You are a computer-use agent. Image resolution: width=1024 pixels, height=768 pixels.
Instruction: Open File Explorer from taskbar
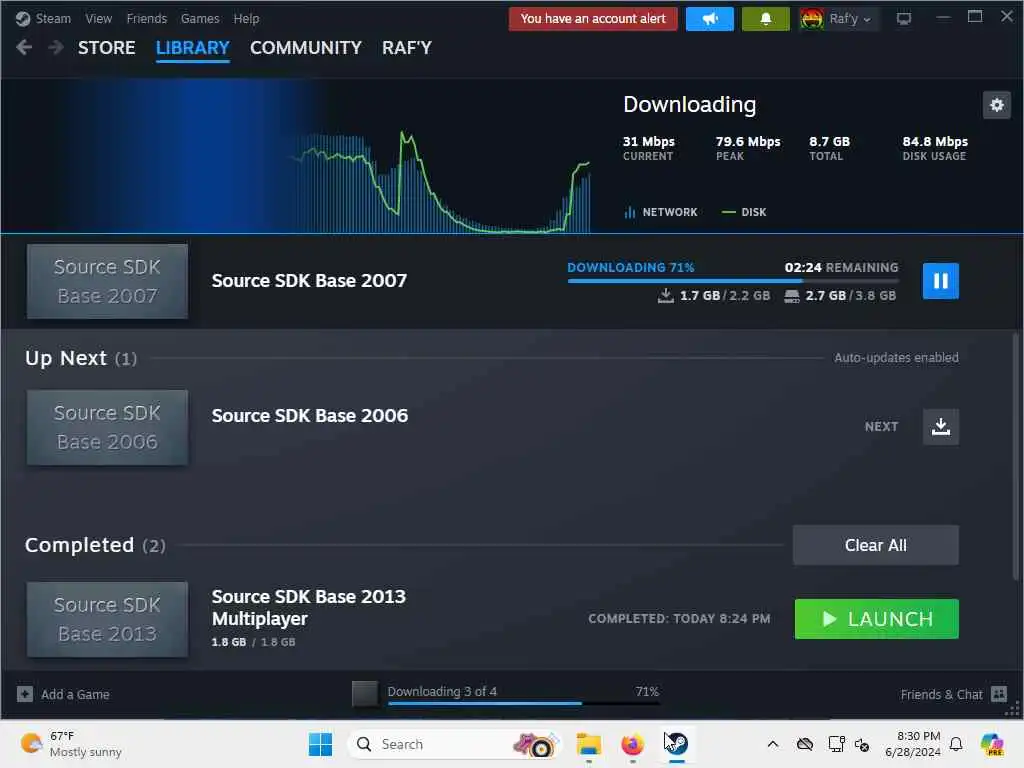click(x=588, y=744)
